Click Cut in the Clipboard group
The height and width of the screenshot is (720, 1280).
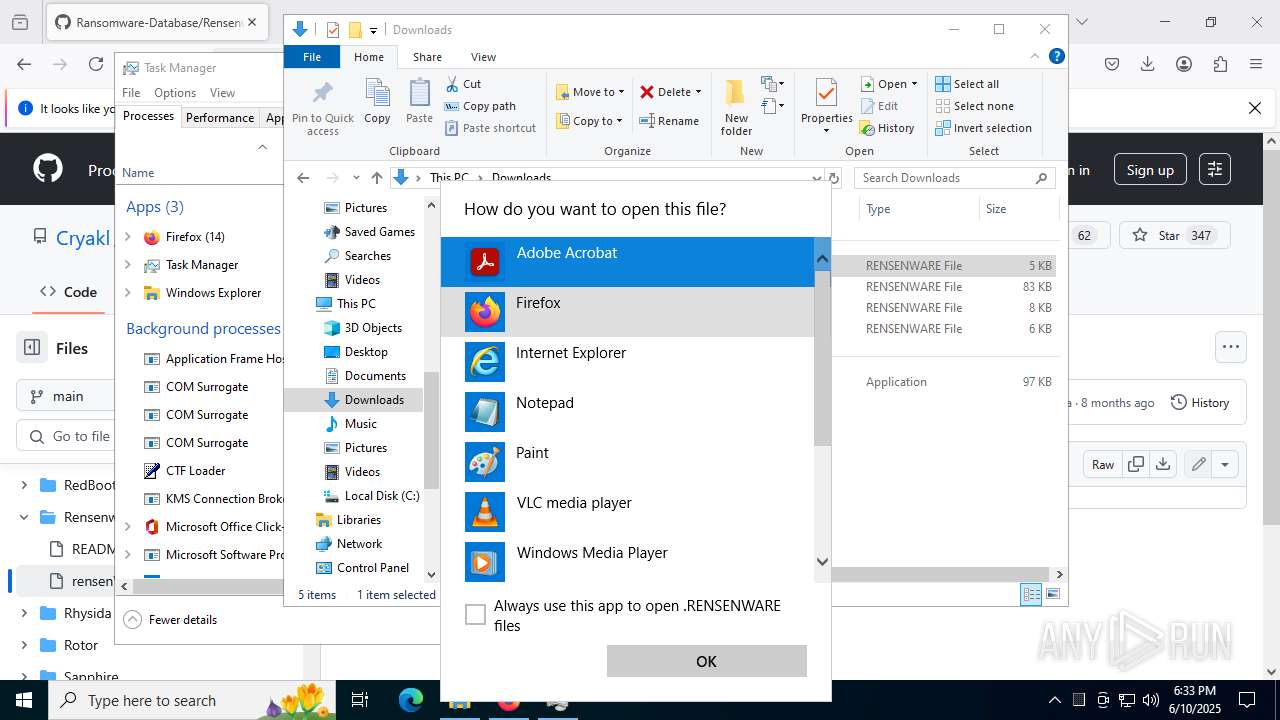[463, 84]
